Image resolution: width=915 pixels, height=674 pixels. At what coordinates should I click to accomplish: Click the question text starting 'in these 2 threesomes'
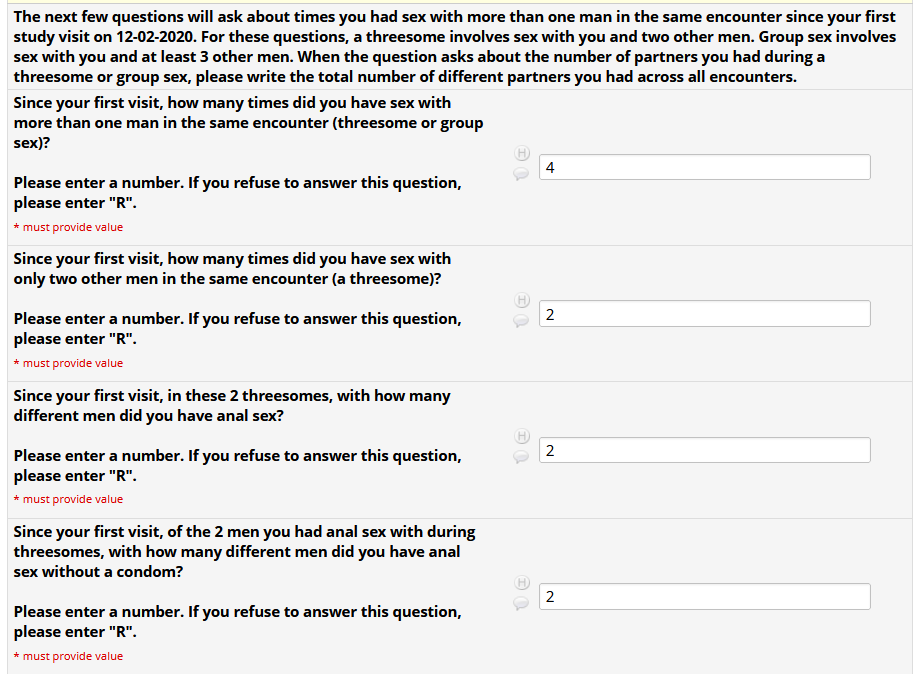click(x=232, y=405)
